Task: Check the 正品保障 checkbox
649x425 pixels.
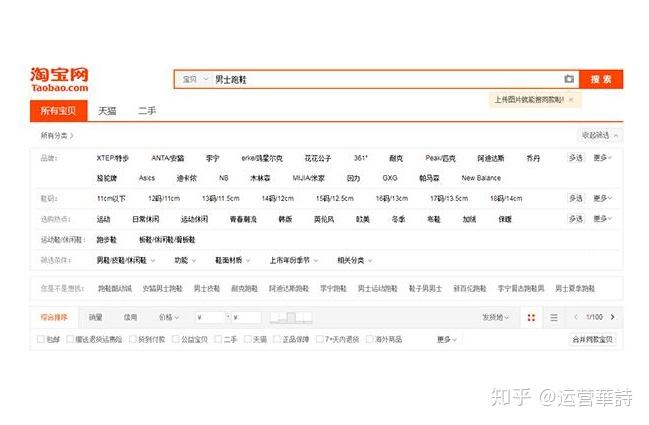Action: click(277, 339)
